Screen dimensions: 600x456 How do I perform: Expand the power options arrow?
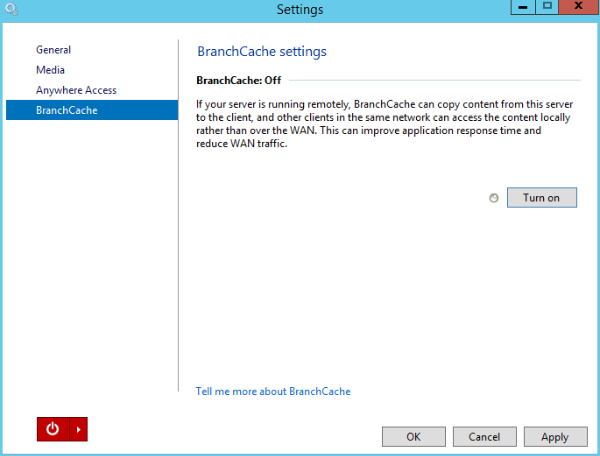pos(78,429)
